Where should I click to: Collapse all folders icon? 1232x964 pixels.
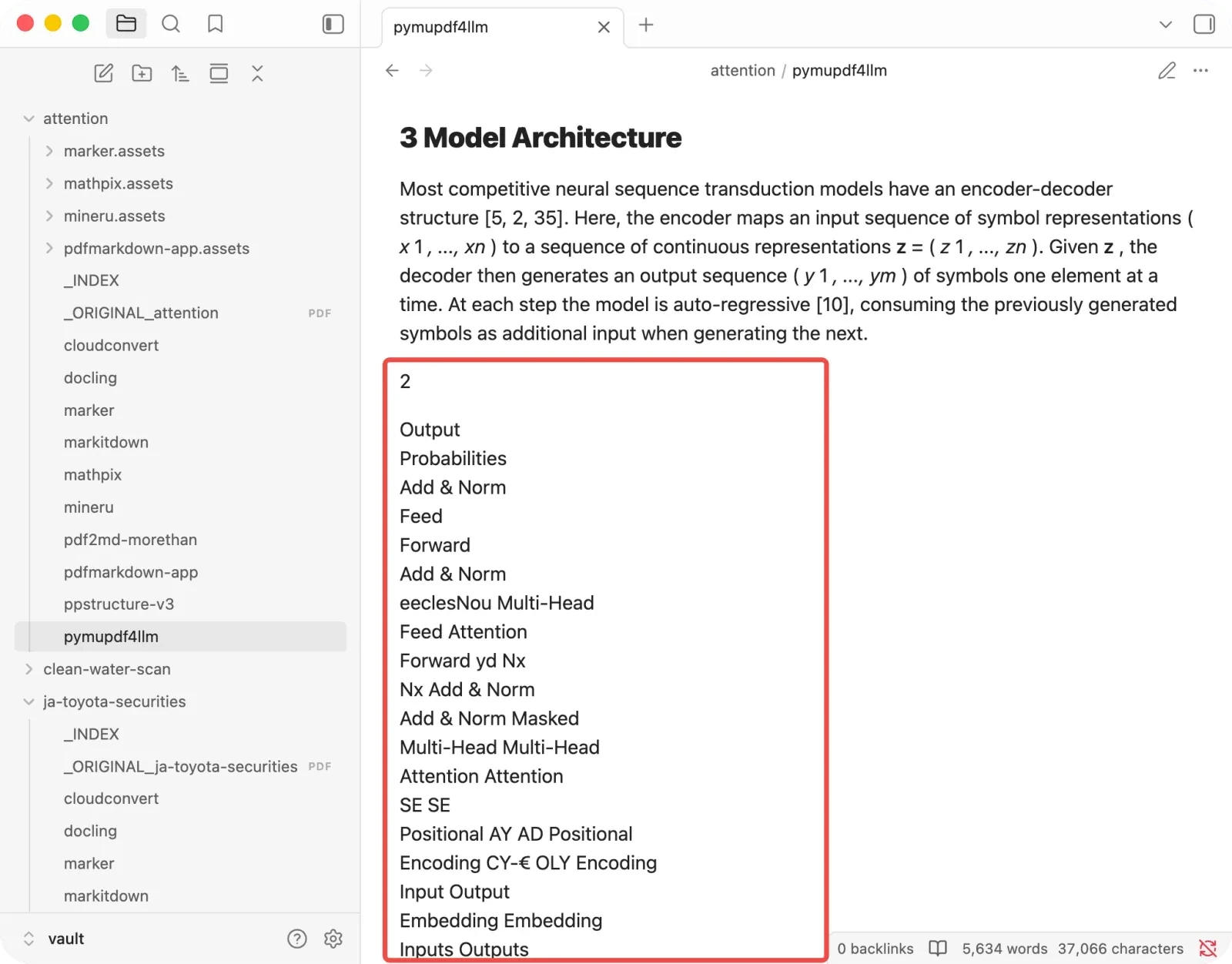pos(257,73)
